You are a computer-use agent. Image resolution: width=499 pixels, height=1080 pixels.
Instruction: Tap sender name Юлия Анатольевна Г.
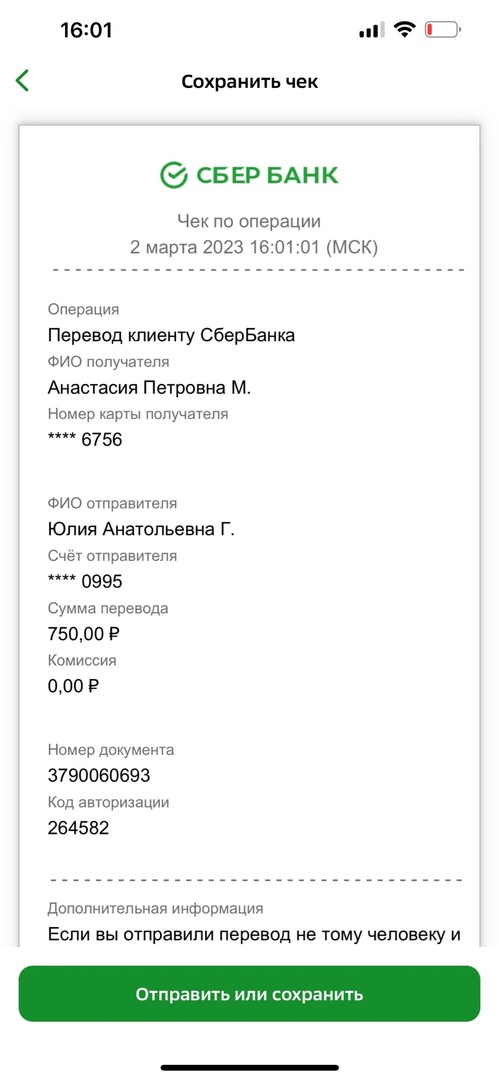tap(141, 529)
